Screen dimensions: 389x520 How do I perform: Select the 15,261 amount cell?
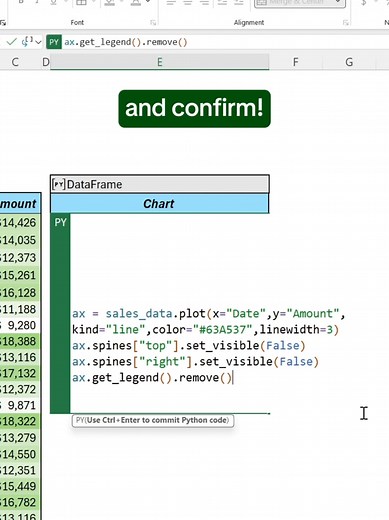pyautogui.click(x=20, y=275)
